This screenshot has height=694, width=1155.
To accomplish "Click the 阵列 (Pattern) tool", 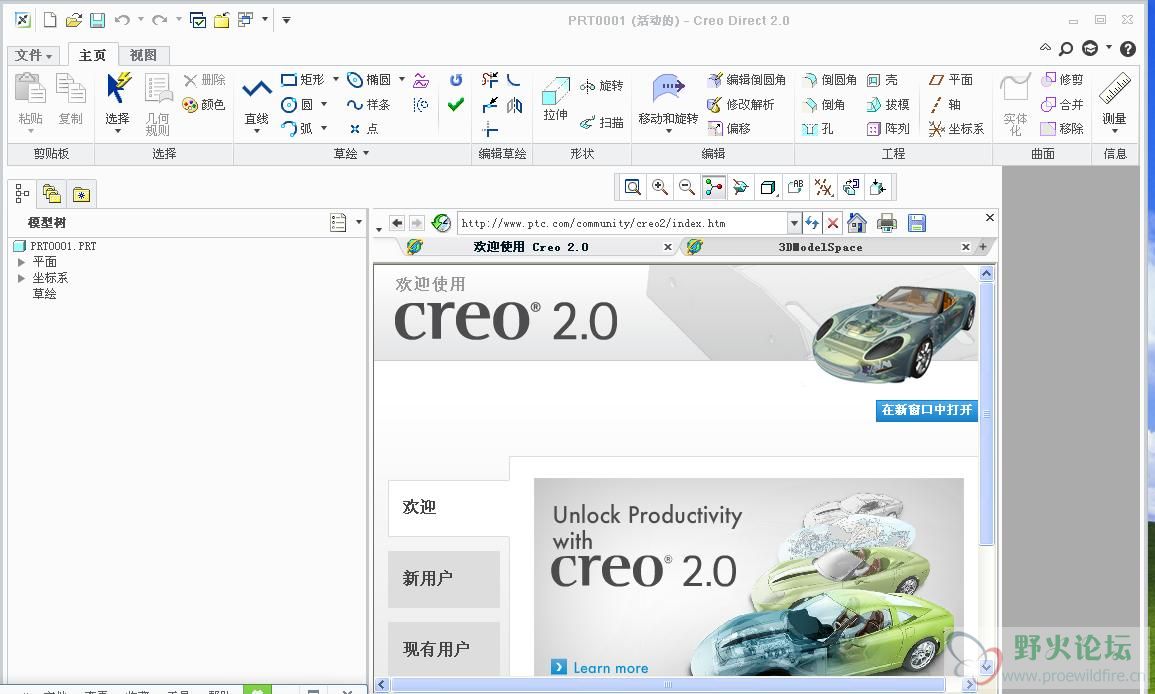I will point(888,129).
